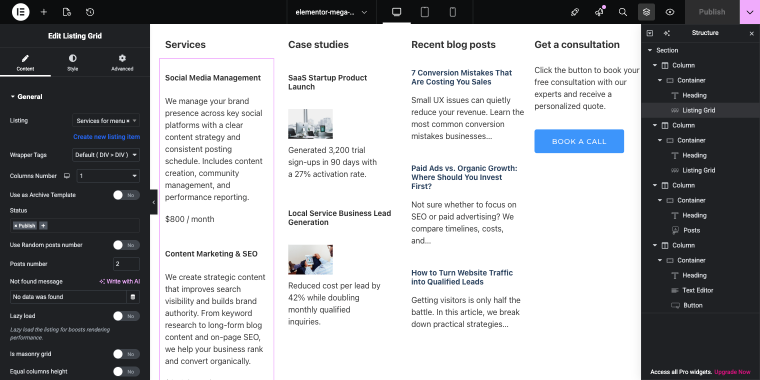The image size is (760, 380).
Task: Switch to mobile phone view icon
Action: click(x=453, y=12)
